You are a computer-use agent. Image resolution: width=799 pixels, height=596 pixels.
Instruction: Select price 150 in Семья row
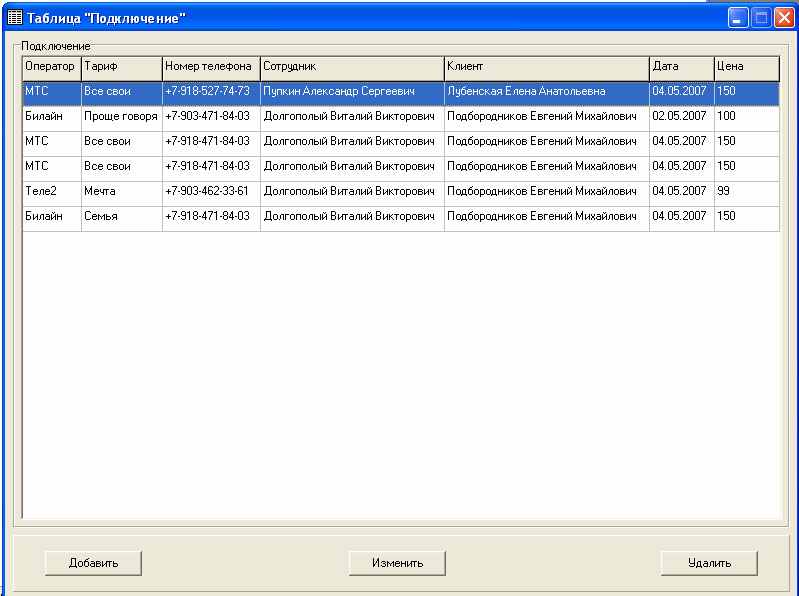tap(747, 219)
